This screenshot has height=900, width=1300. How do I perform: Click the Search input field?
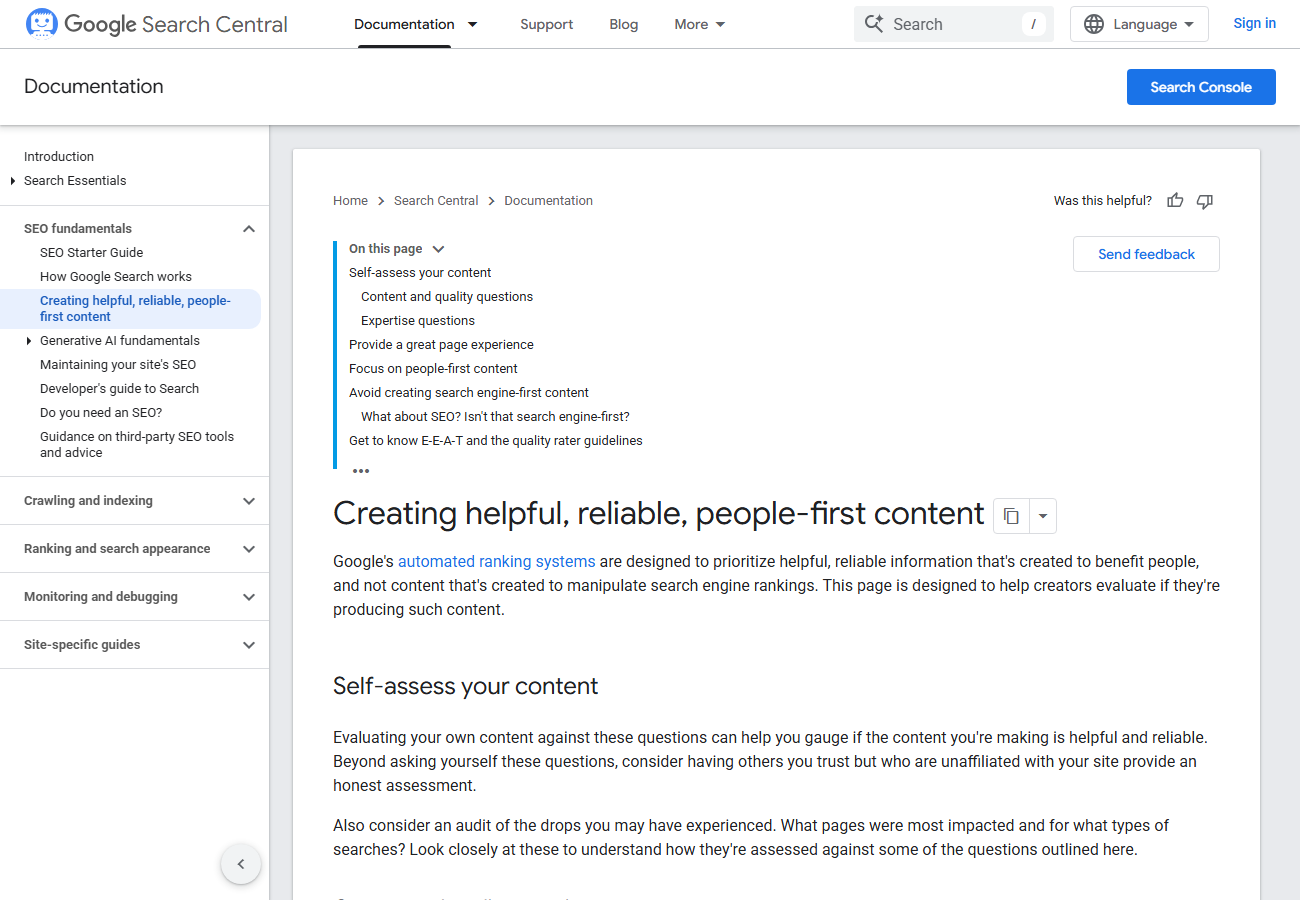click(x=954, y=24)
